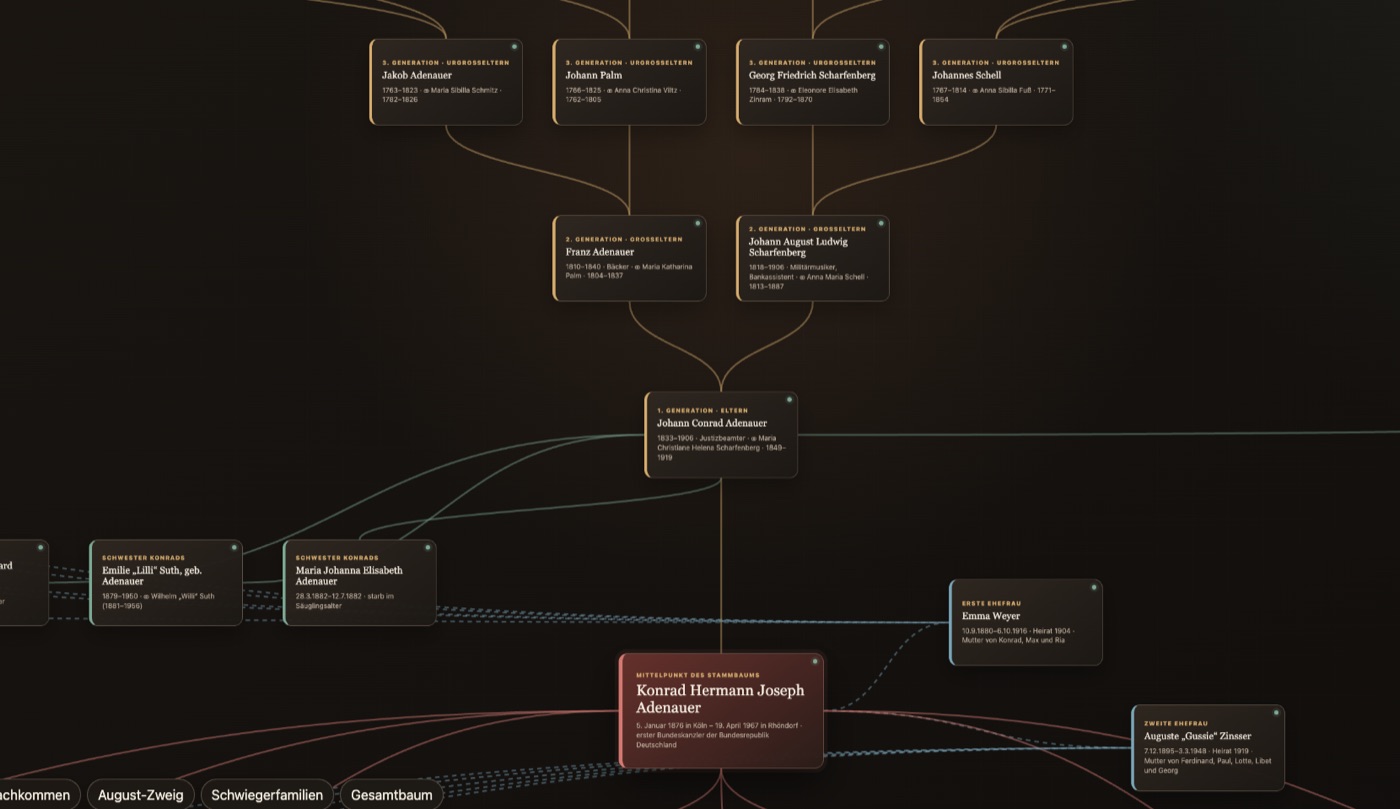Screen dimensions: 1400x809
Task: Click "3. Generation · Urgrosseltern" above Jakob Adenauer
Action: (445, 63)
